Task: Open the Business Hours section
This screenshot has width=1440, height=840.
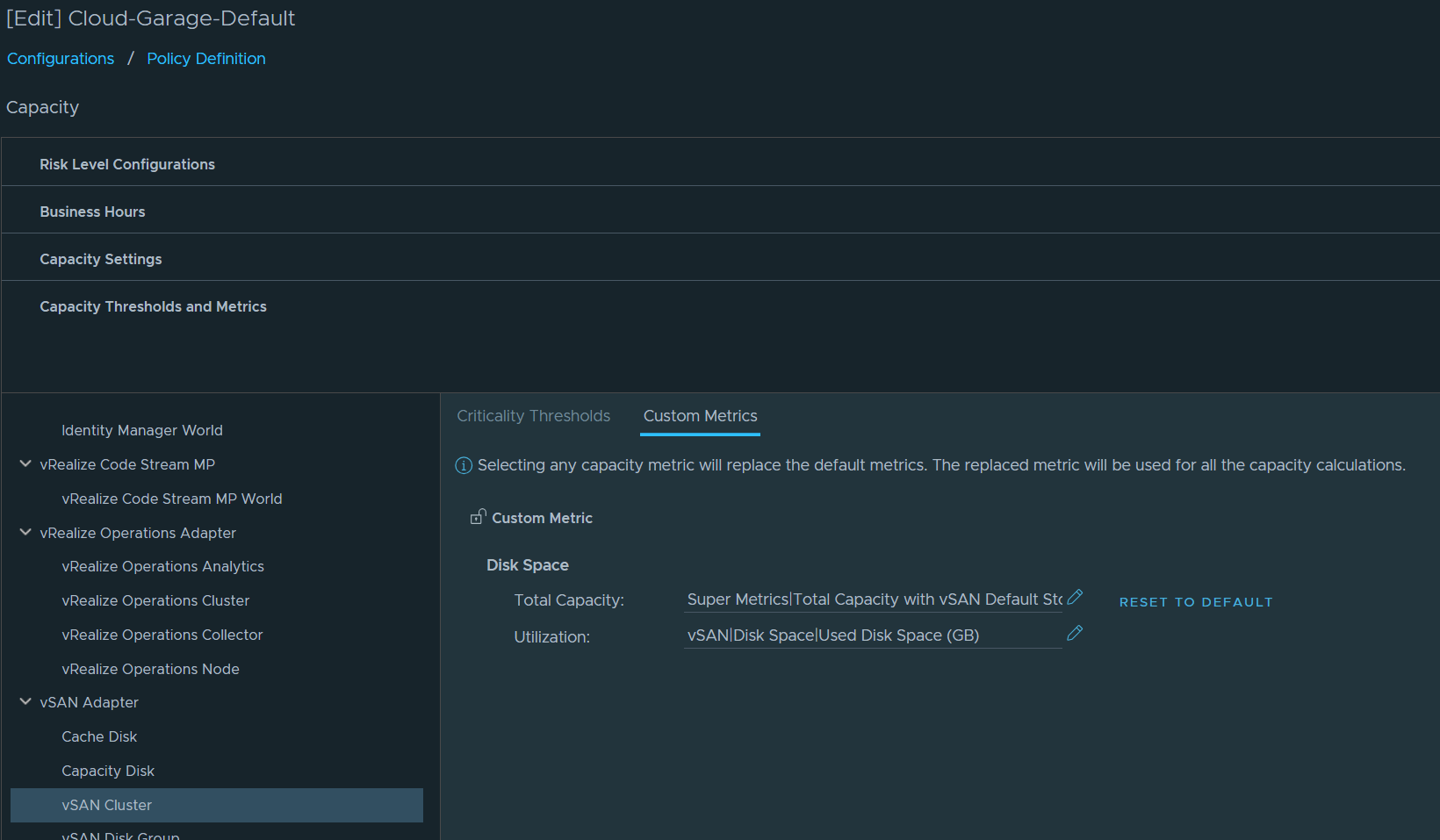Action: pyautogui.click(x=92, y=212)
